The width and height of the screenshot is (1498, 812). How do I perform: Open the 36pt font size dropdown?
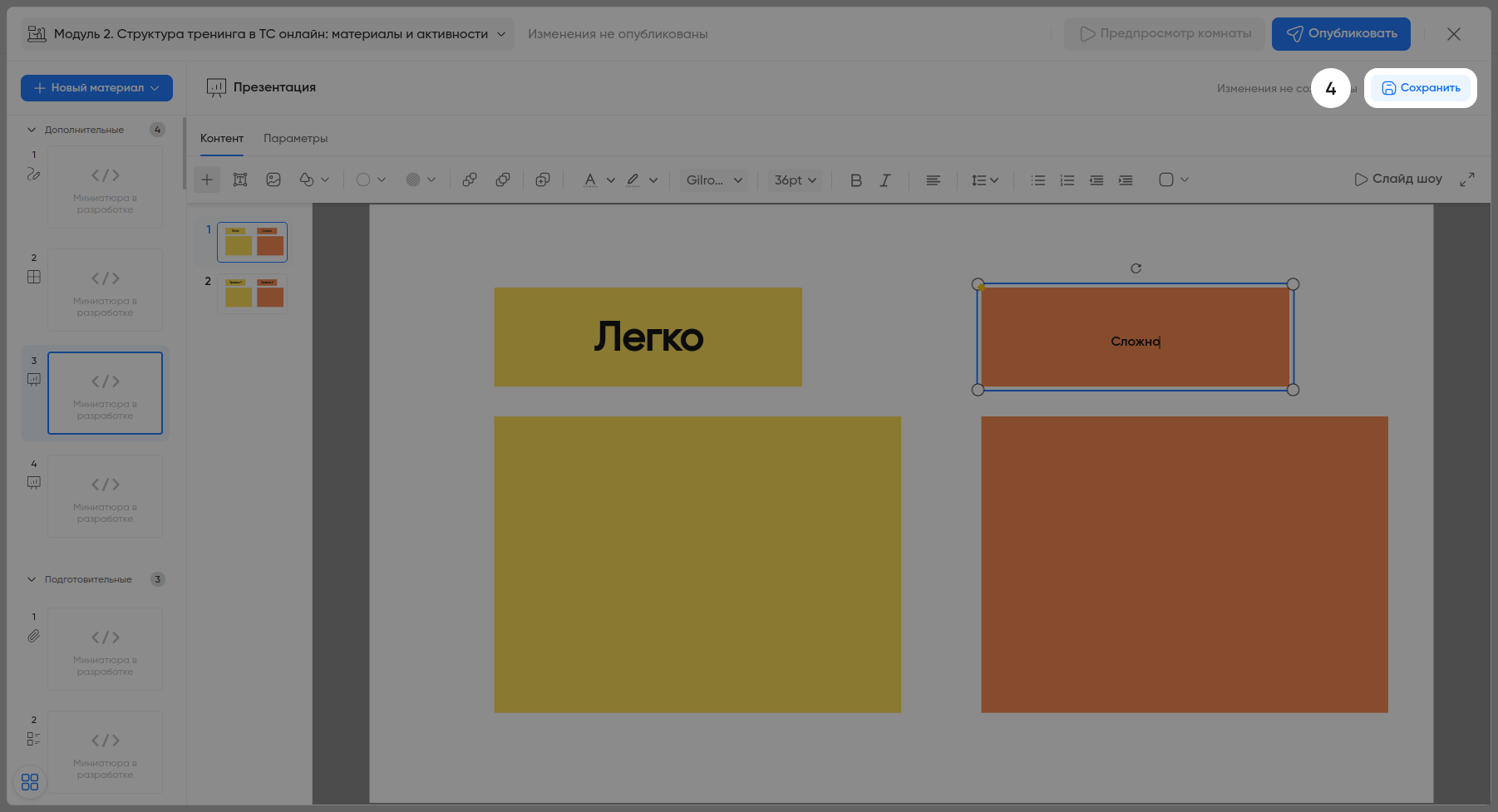[796, 180]
